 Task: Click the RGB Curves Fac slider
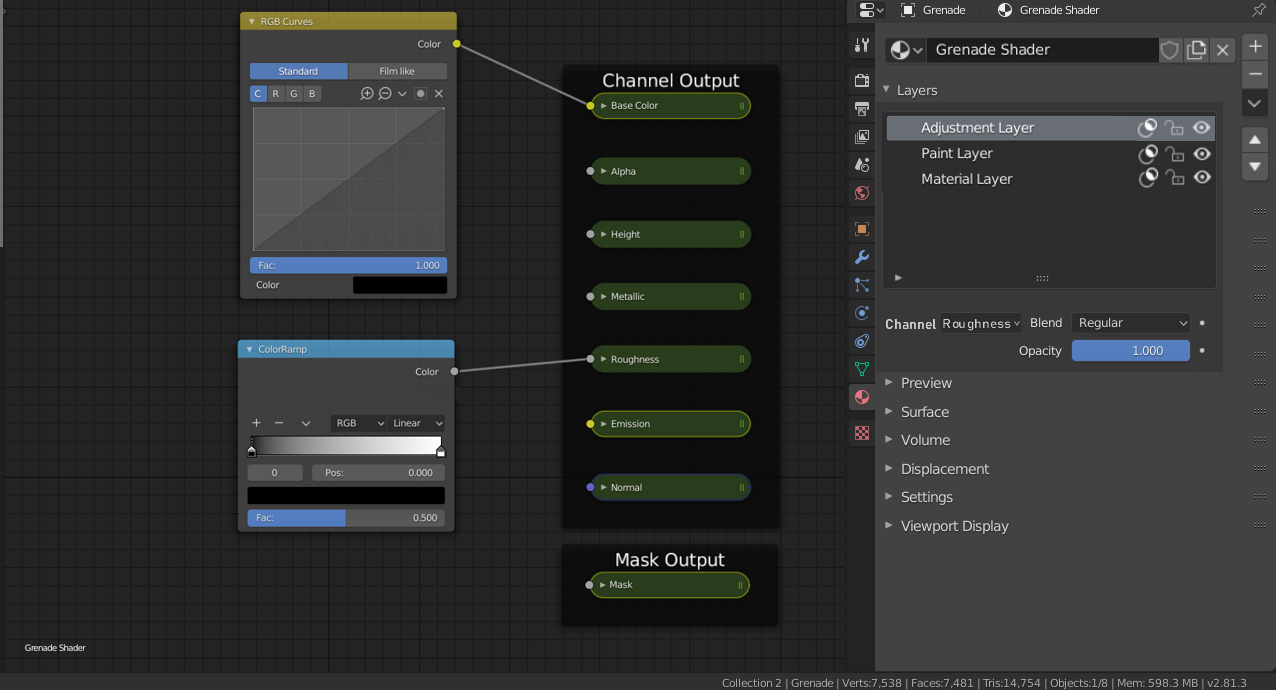coord(348,265)
